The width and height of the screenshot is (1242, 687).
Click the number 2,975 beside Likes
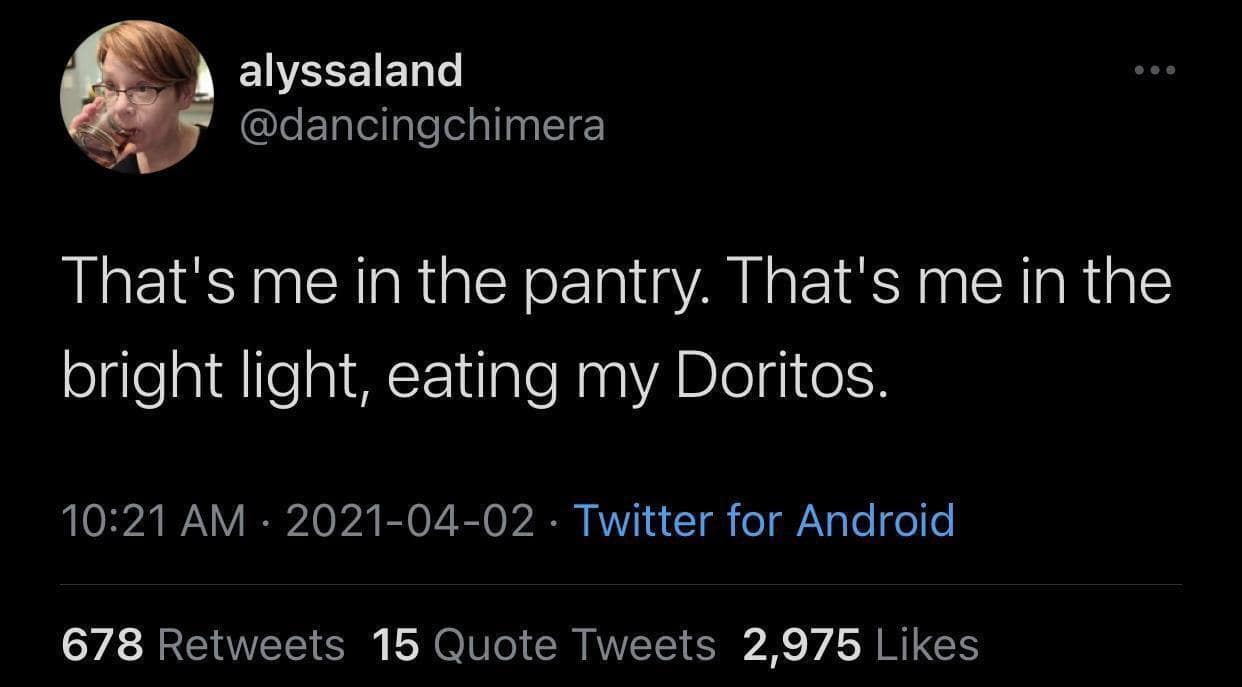point(800,645)
